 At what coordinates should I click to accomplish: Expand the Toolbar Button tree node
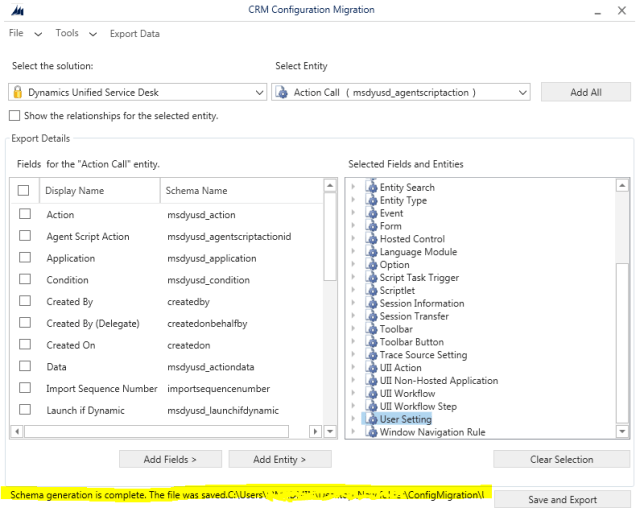pyautogui.click(x=353, y=342)
